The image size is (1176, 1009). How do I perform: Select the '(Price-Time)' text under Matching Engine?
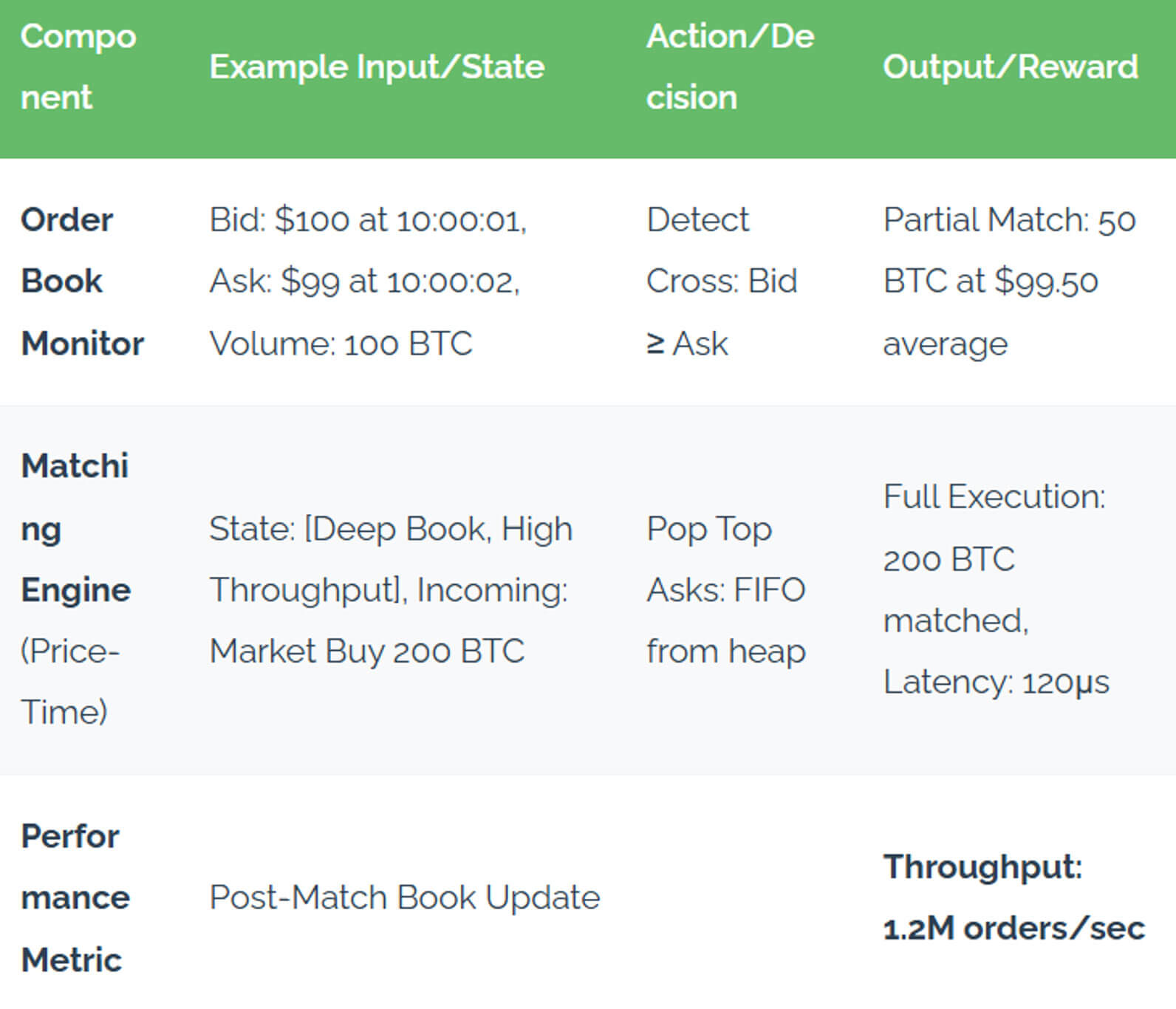(69, 681)
